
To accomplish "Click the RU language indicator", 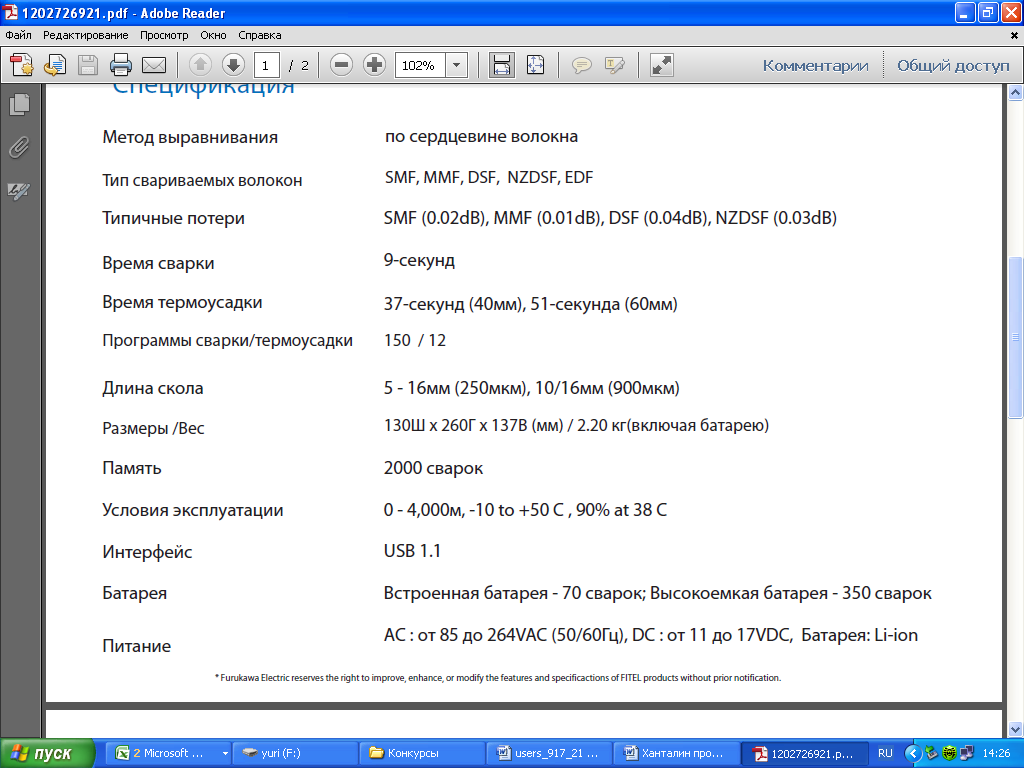I will tap(885, 754).
